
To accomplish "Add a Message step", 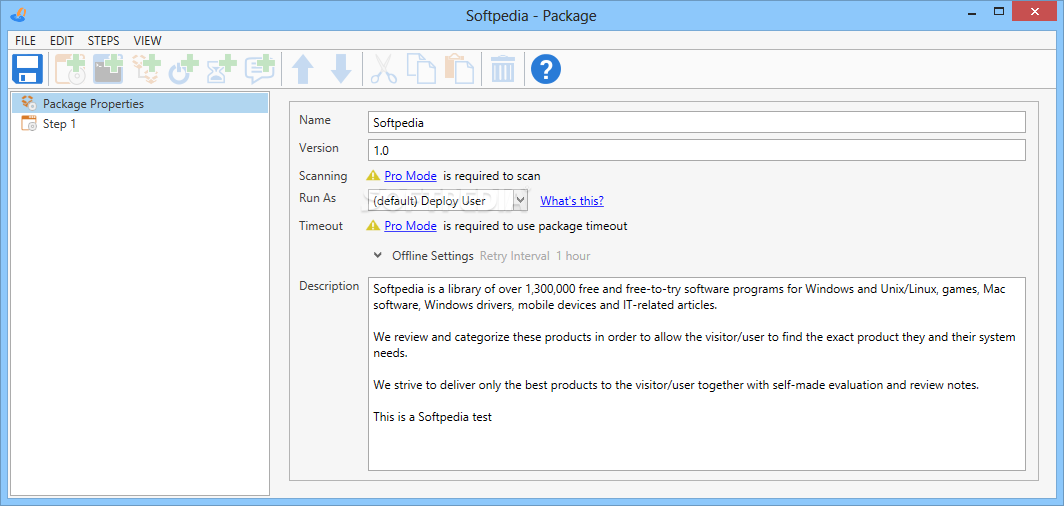I will click(x=260, y=69).
